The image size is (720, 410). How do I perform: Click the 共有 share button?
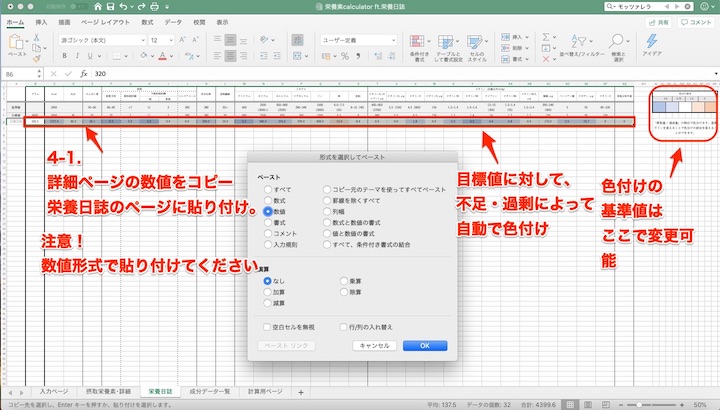point(659,22)
